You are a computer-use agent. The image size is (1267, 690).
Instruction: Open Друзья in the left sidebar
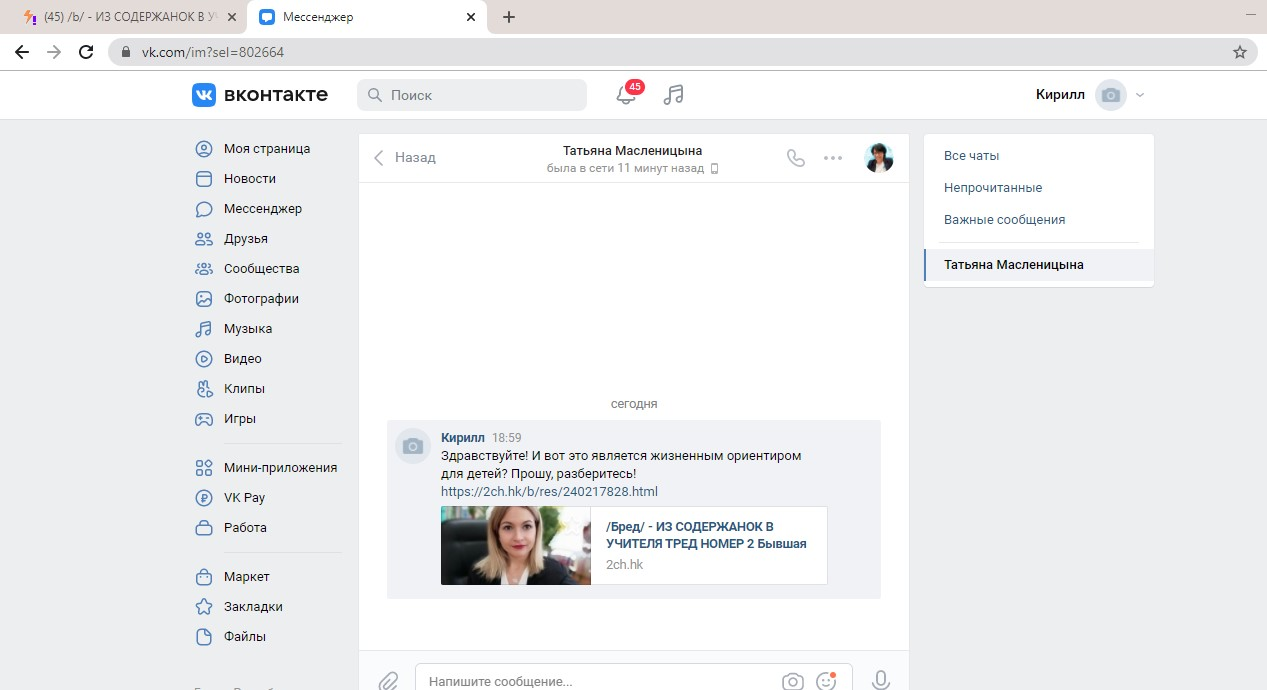[x=245, y=239]
